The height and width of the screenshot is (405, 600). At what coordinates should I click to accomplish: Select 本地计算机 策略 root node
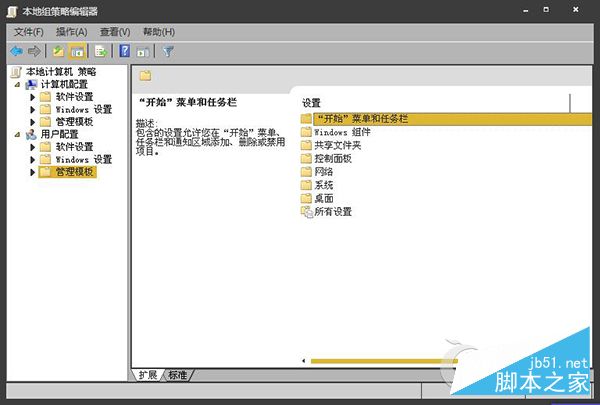pos(61,72)
